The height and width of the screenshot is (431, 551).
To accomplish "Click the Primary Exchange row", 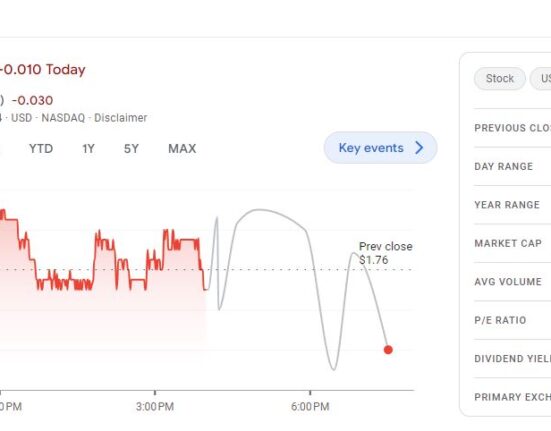I will [x=512, y=397].
